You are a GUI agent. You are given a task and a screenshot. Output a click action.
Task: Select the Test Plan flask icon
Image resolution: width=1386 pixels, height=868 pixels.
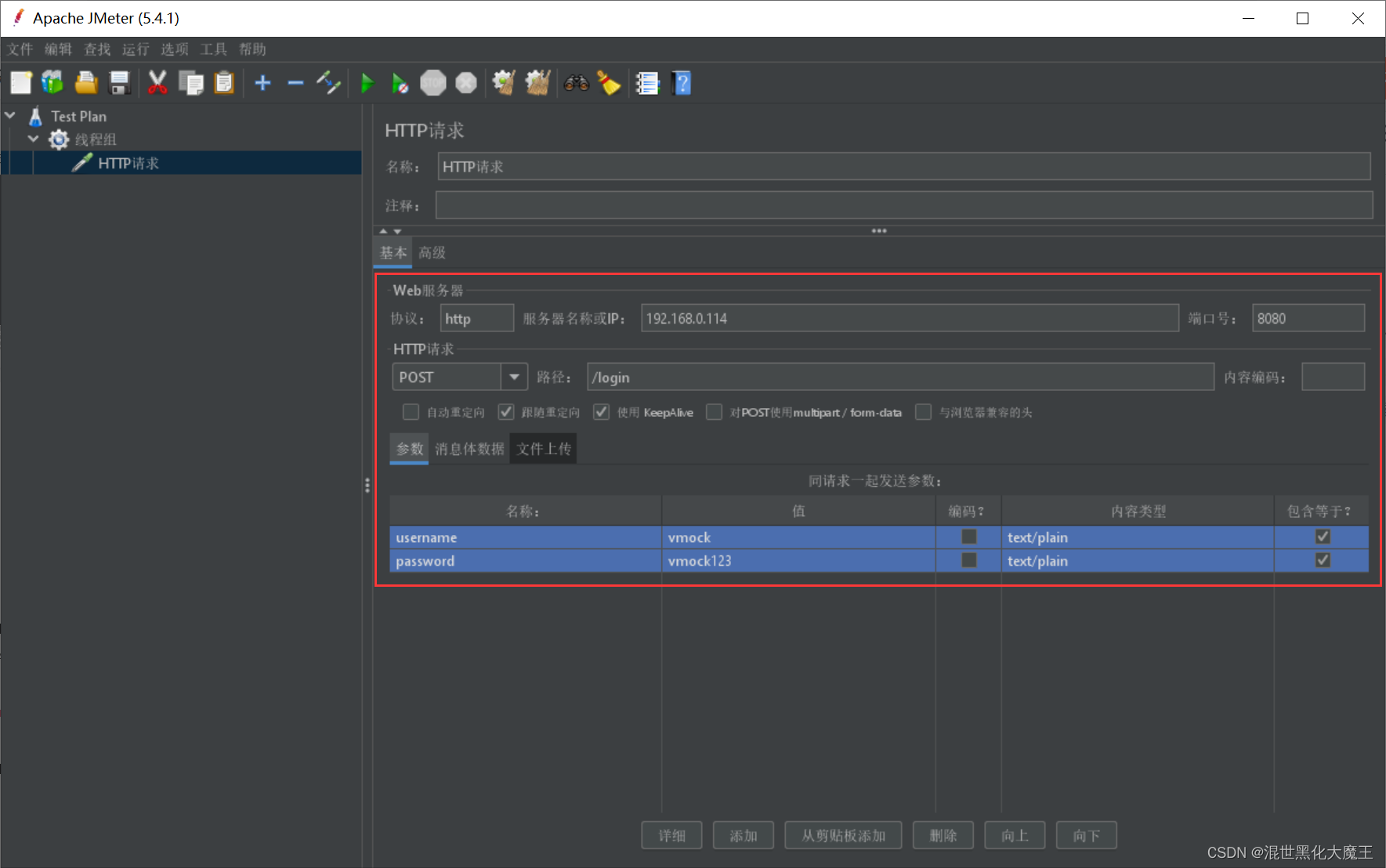(35, 116)
